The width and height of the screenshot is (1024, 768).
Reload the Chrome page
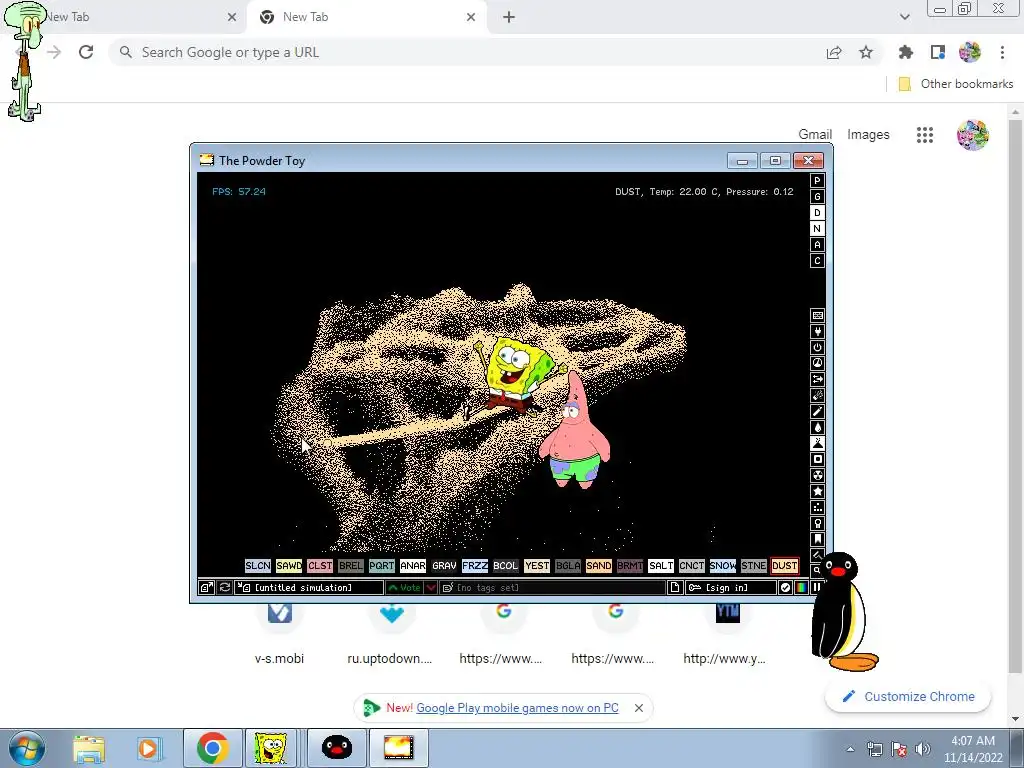86,52
